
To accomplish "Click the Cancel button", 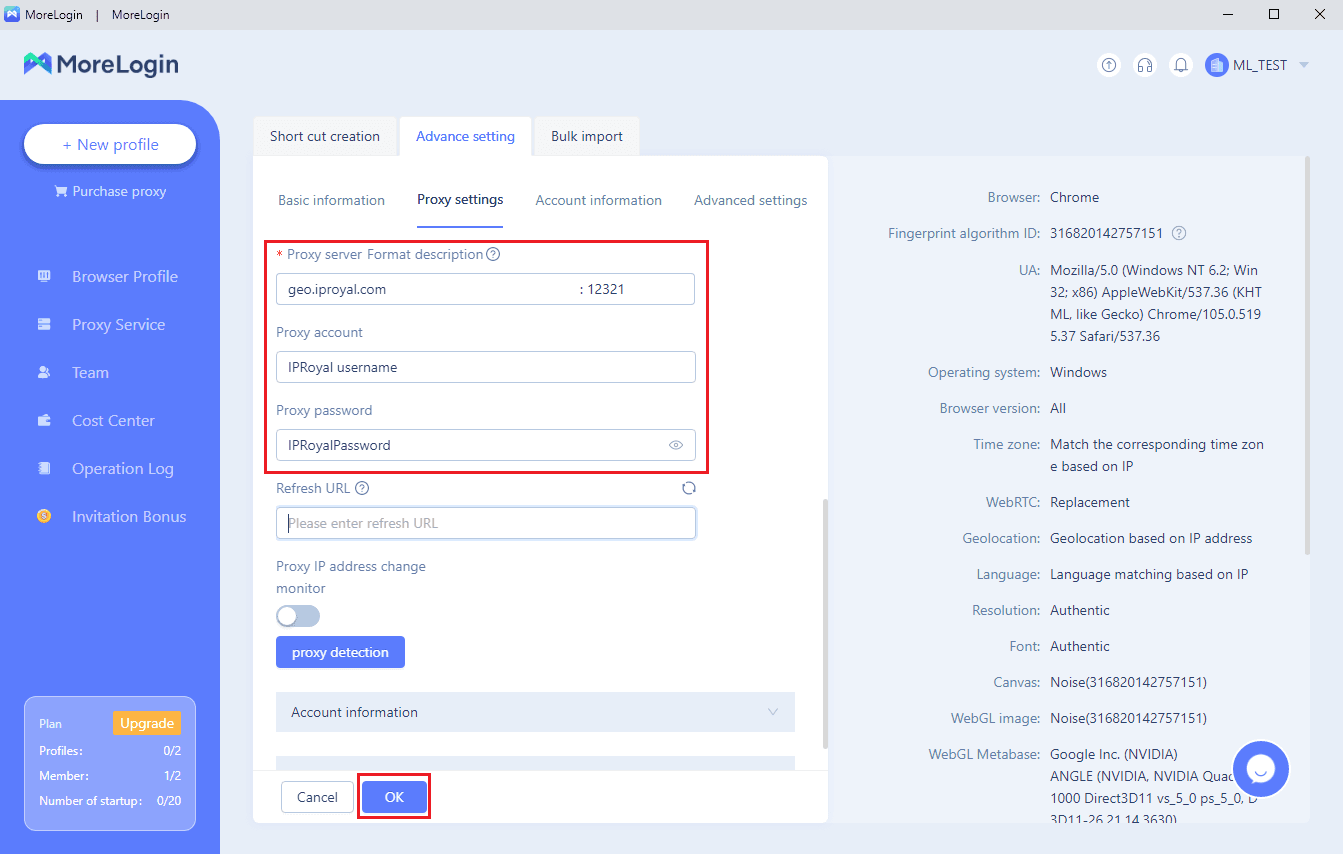I will pyautogui.click(x=317, y=797).
